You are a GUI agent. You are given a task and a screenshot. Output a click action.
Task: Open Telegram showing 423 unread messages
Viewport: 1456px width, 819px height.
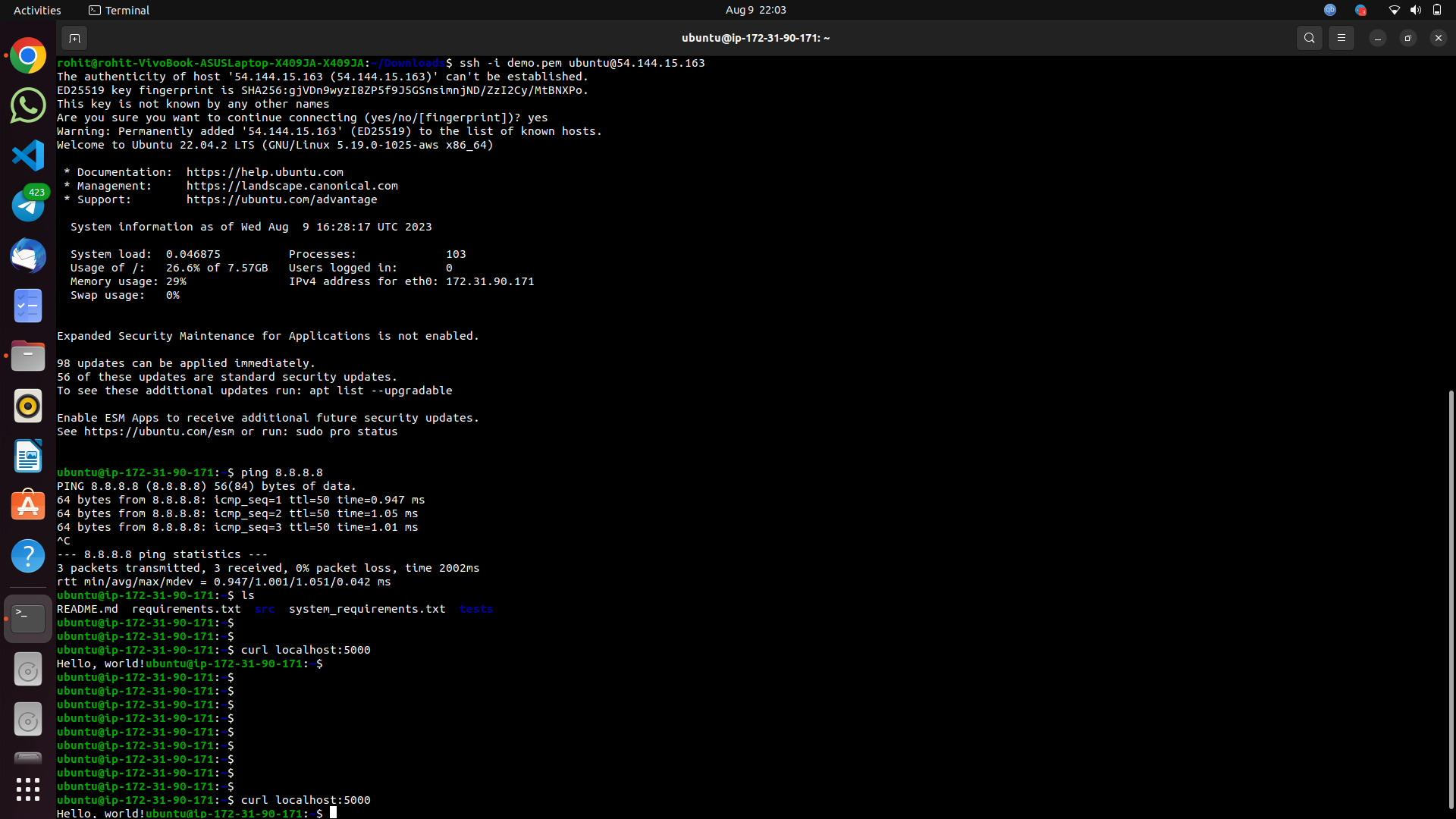coord(27,206)
